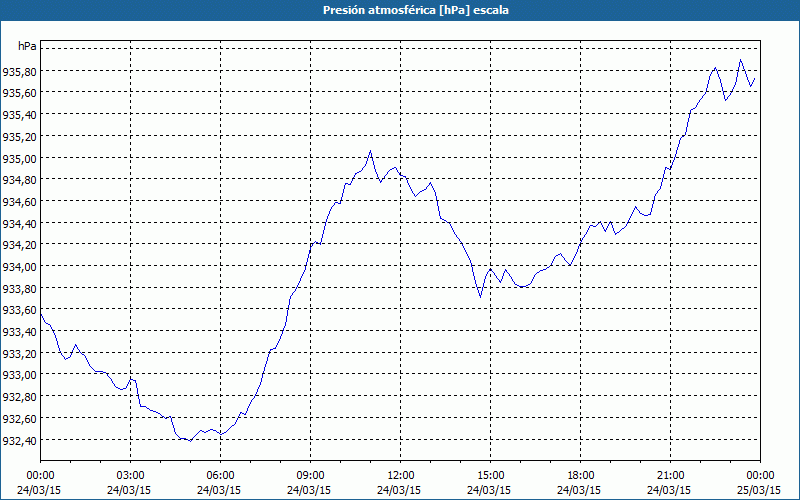This screenshot has width=800, height=500.
Task: Click the 18:00 time axis label
Action: 581,476
